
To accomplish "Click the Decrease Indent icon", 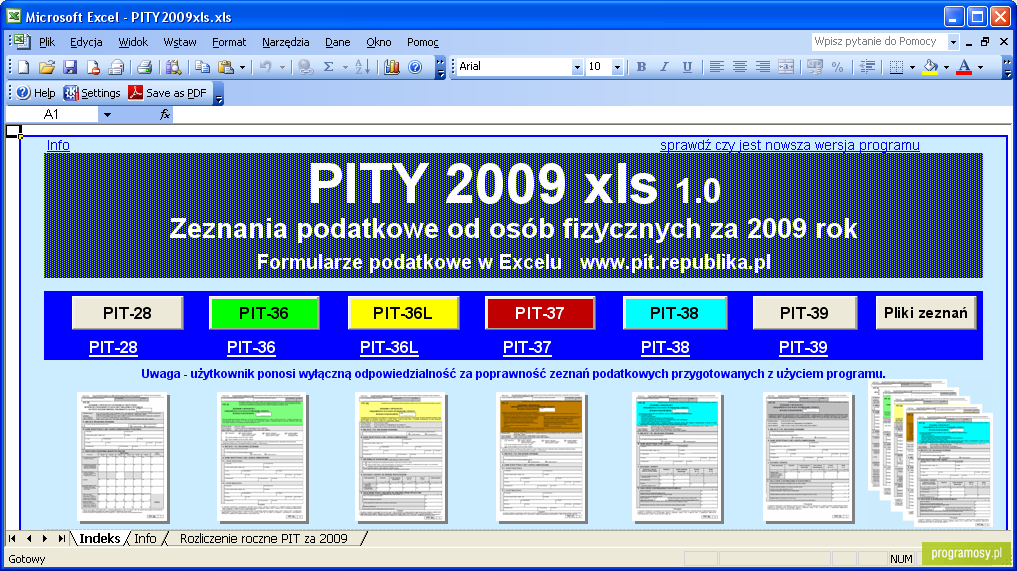I will [867, 67].
